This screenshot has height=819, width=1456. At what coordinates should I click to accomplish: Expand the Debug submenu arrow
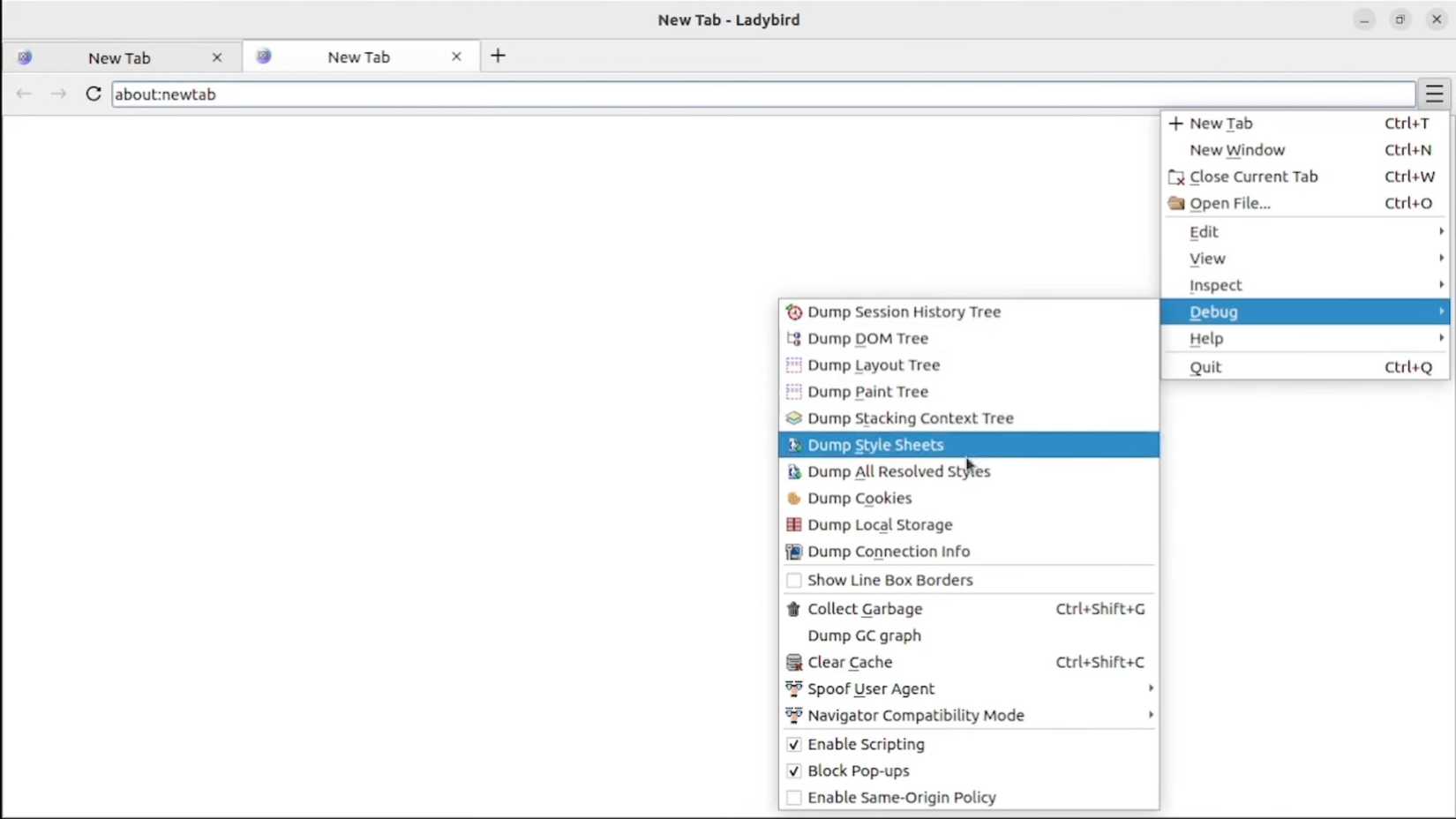tap(1441, 312)
